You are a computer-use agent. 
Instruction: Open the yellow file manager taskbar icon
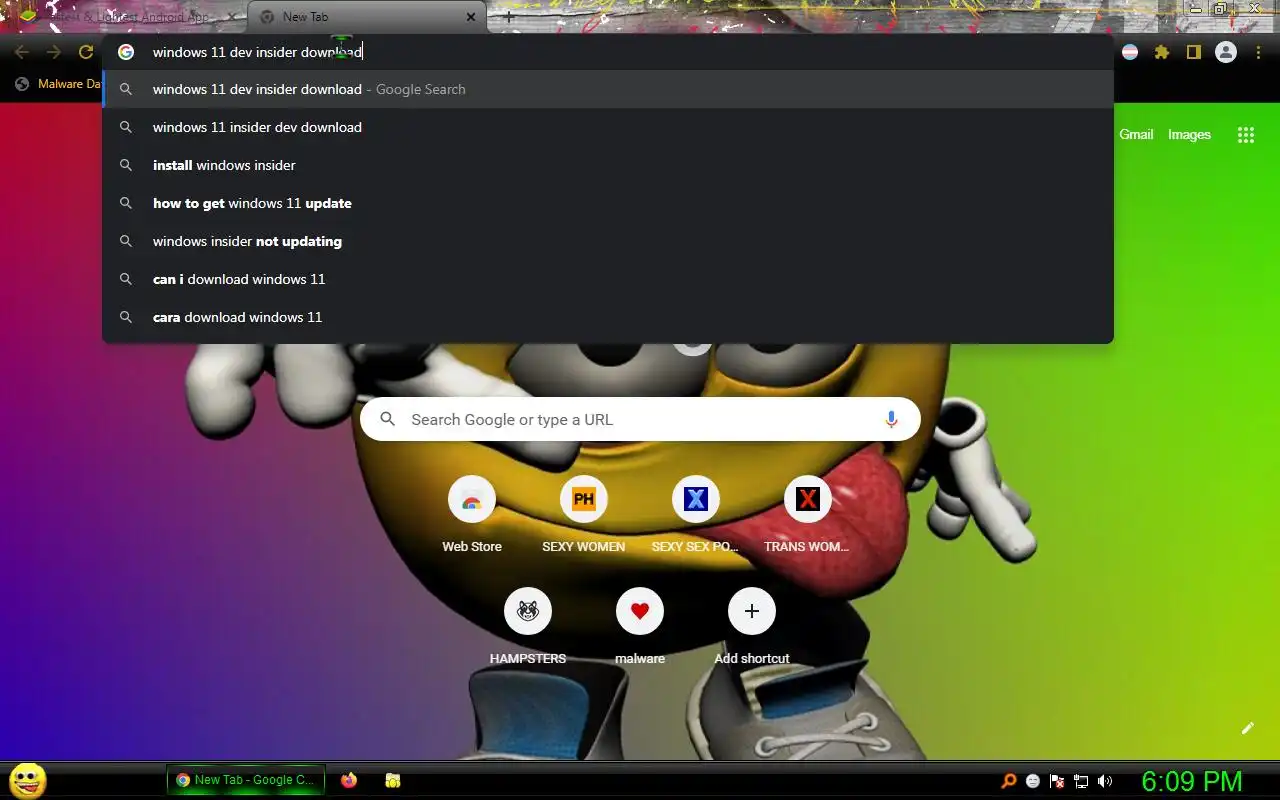[x=393, y=780]
